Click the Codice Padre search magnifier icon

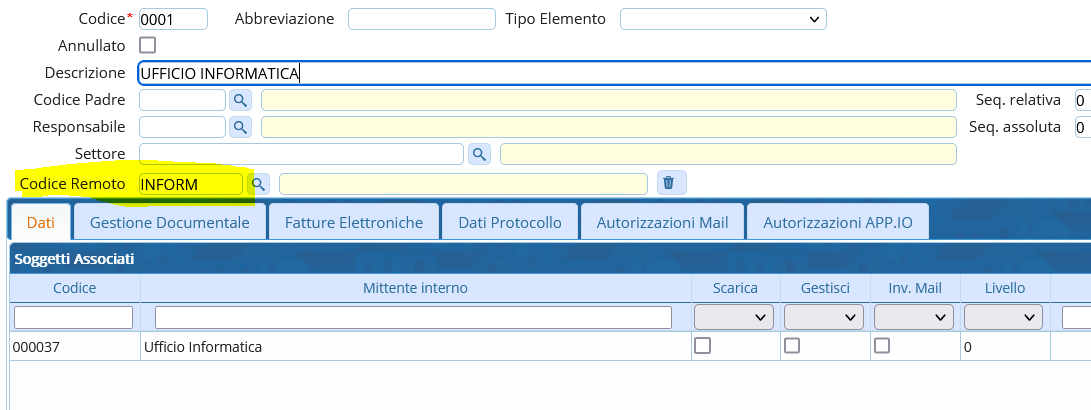point(240,100)
